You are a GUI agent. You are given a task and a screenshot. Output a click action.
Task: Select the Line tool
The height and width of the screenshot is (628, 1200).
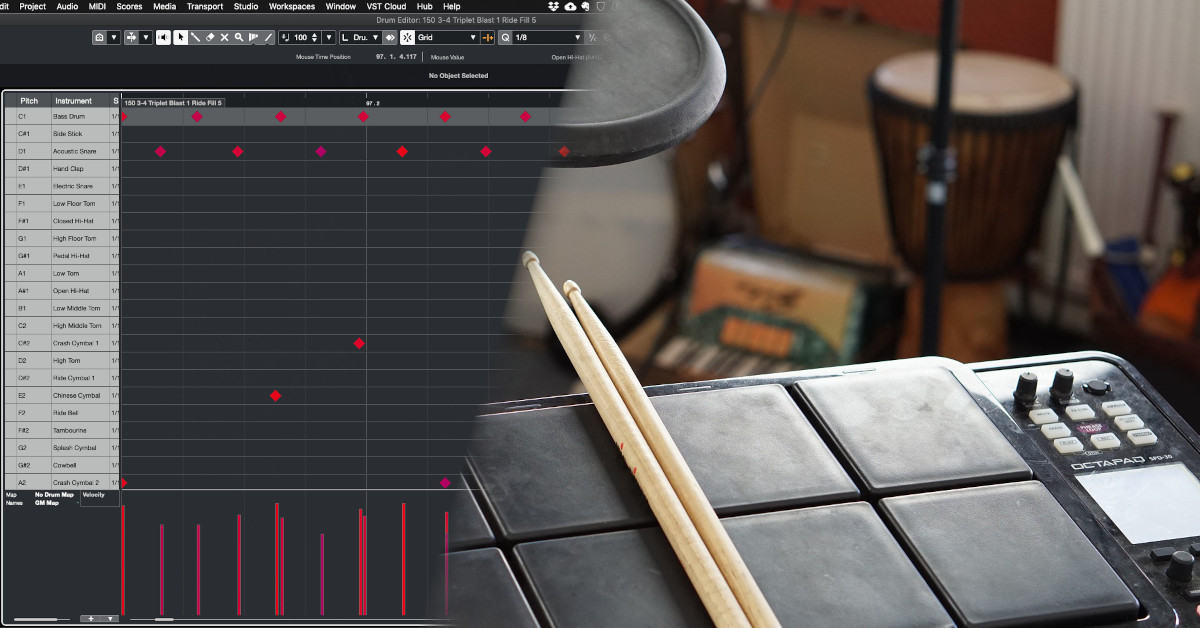click(x=268, y=37)
